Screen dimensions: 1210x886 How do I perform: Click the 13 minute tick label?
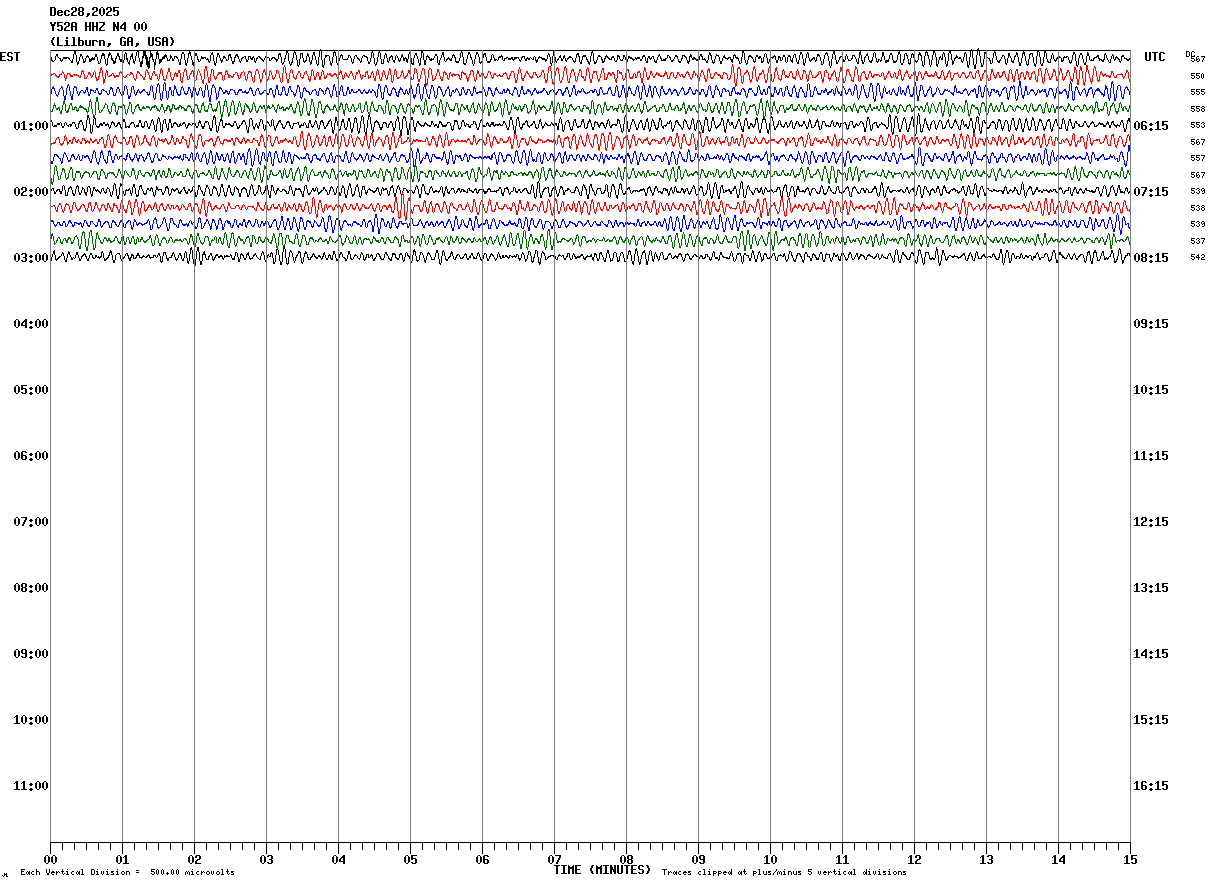(986, 860)
